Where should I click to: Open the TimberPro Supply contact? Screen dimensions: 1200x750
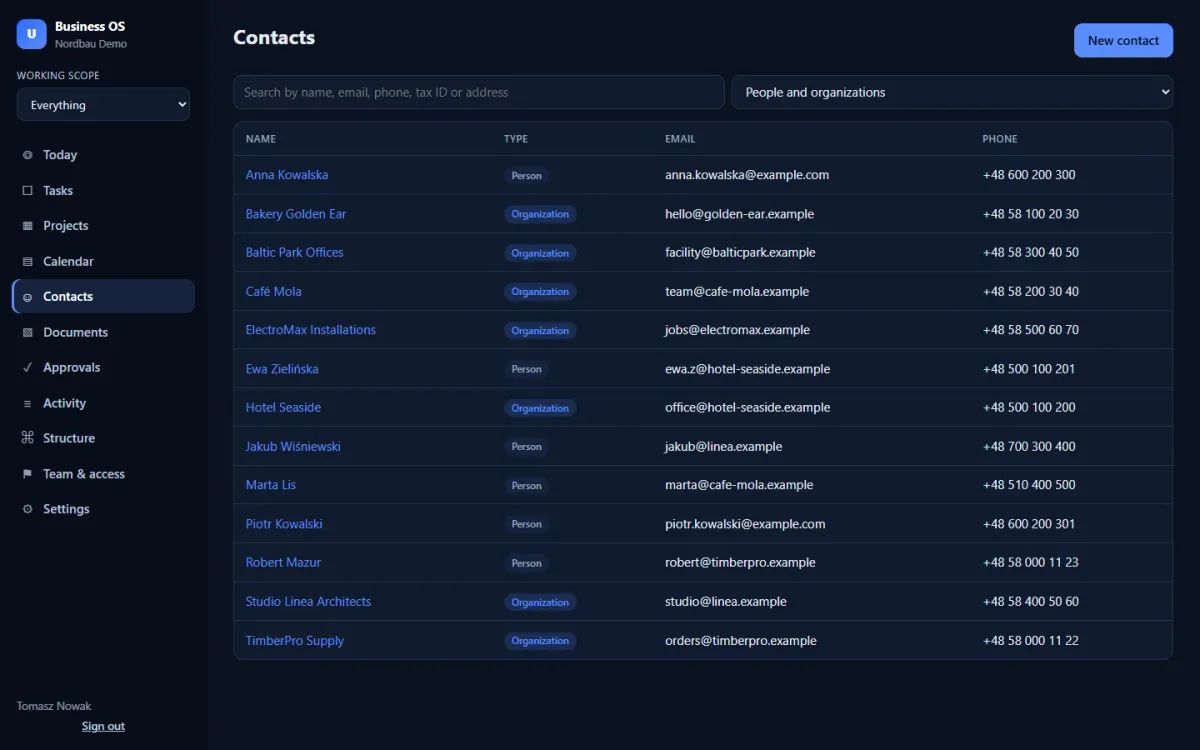click(295, 641)
